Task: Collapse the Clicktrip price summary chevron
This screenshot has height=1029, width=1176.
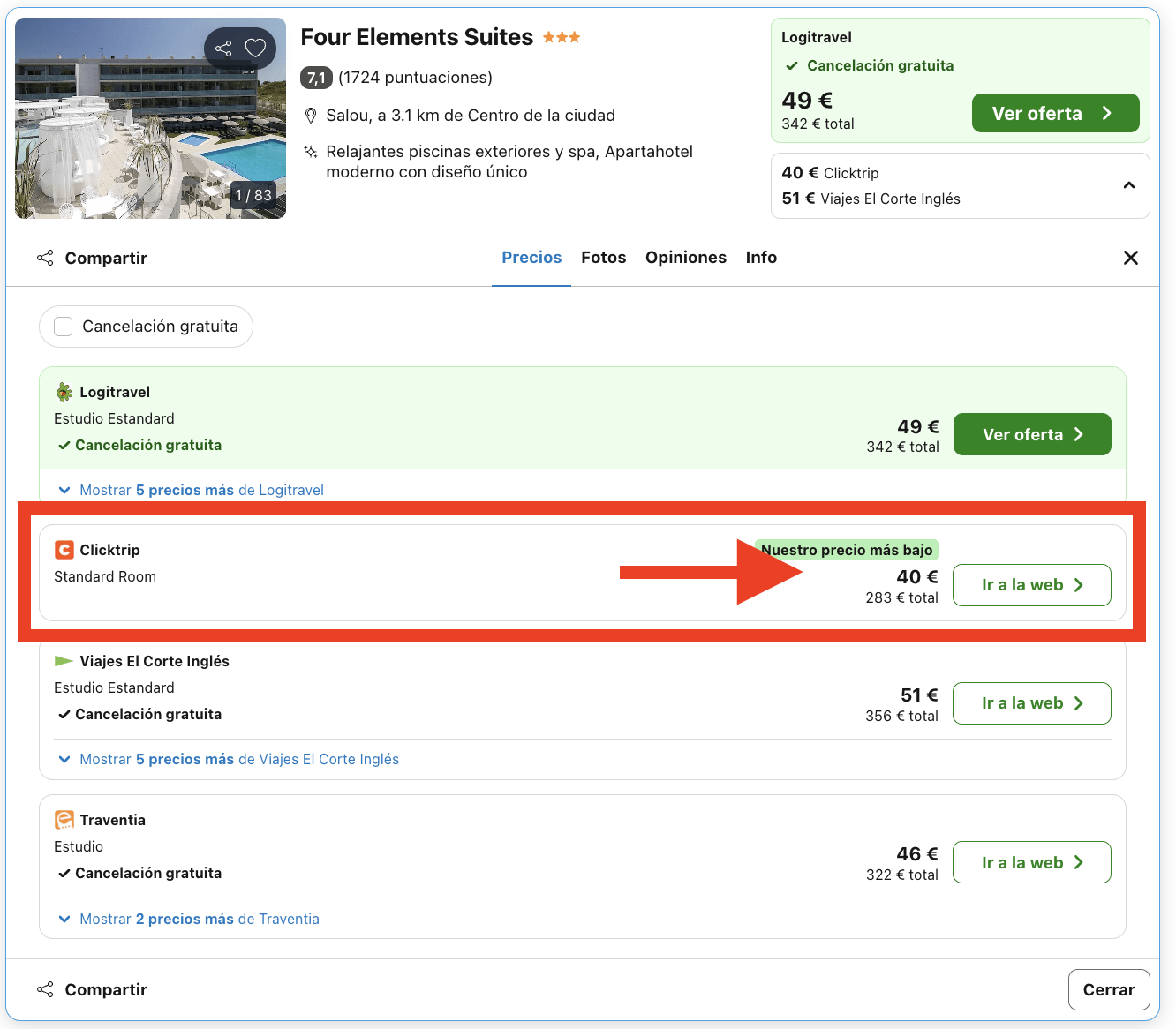Action: [1128, 185]
